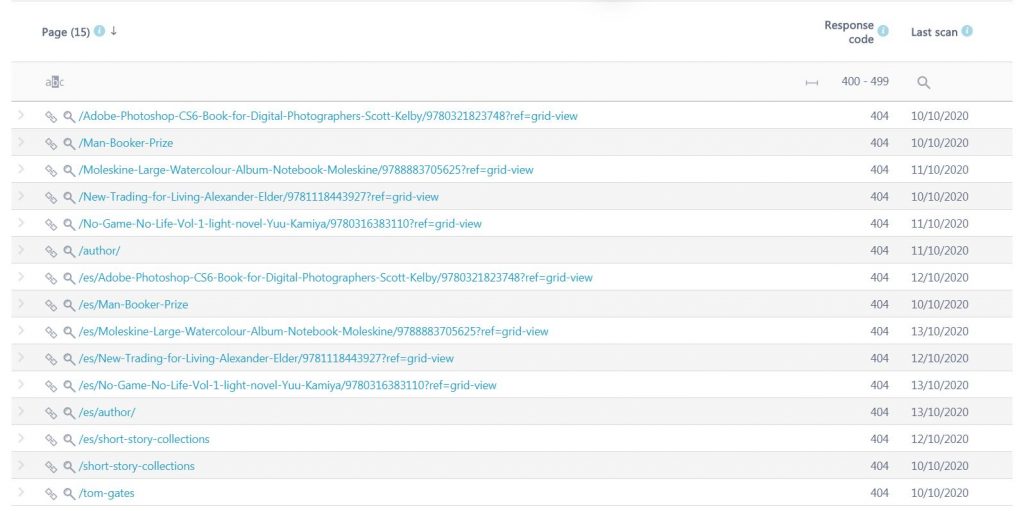This screenshot has height=511, width=1024.
Task: Expand the /short-story-collections row
Action: [x=21, y=465]
